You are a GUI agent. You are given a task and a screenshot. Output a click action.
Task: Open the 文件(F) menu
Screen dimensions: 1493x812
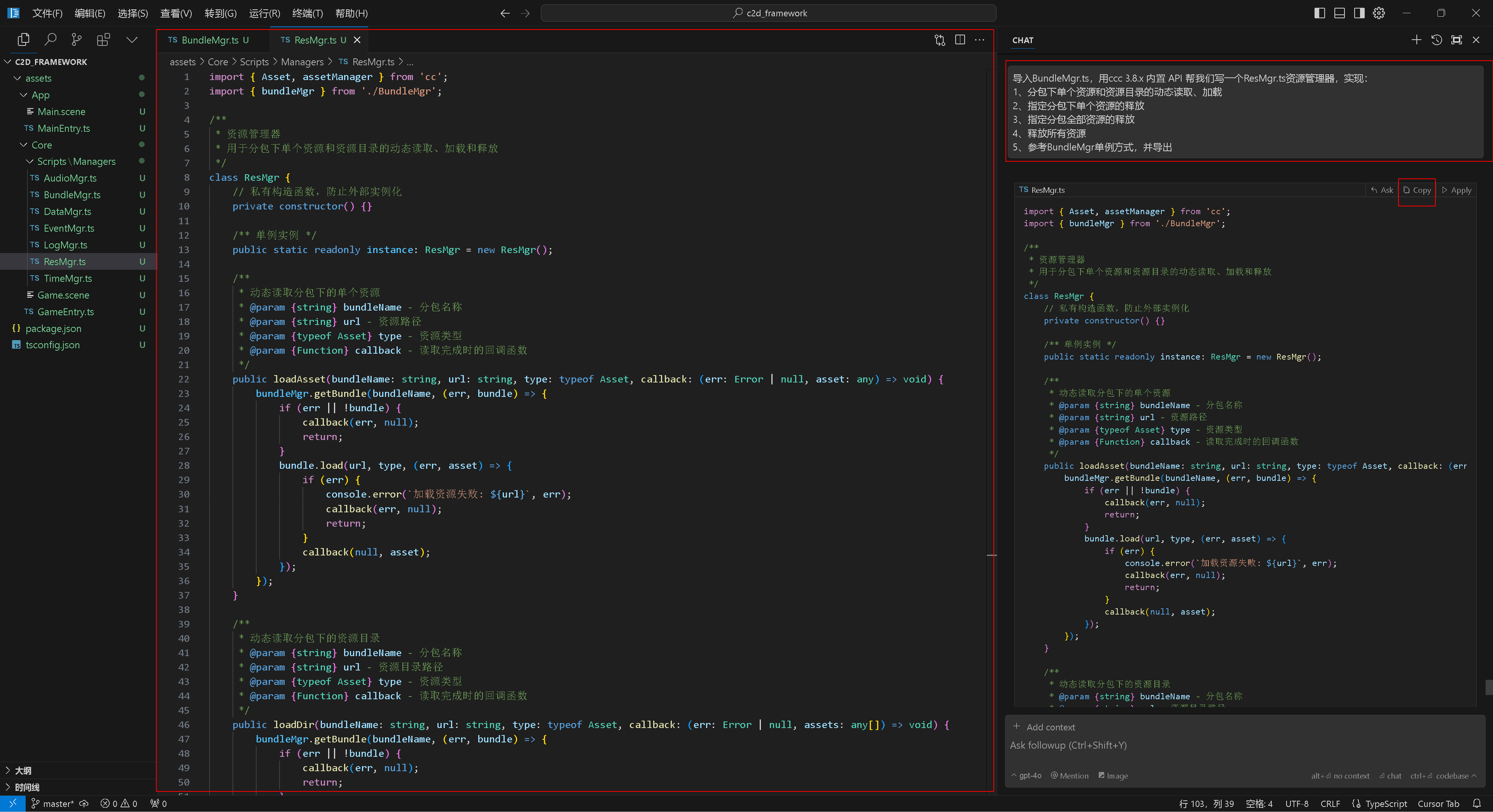pos(47,13)
